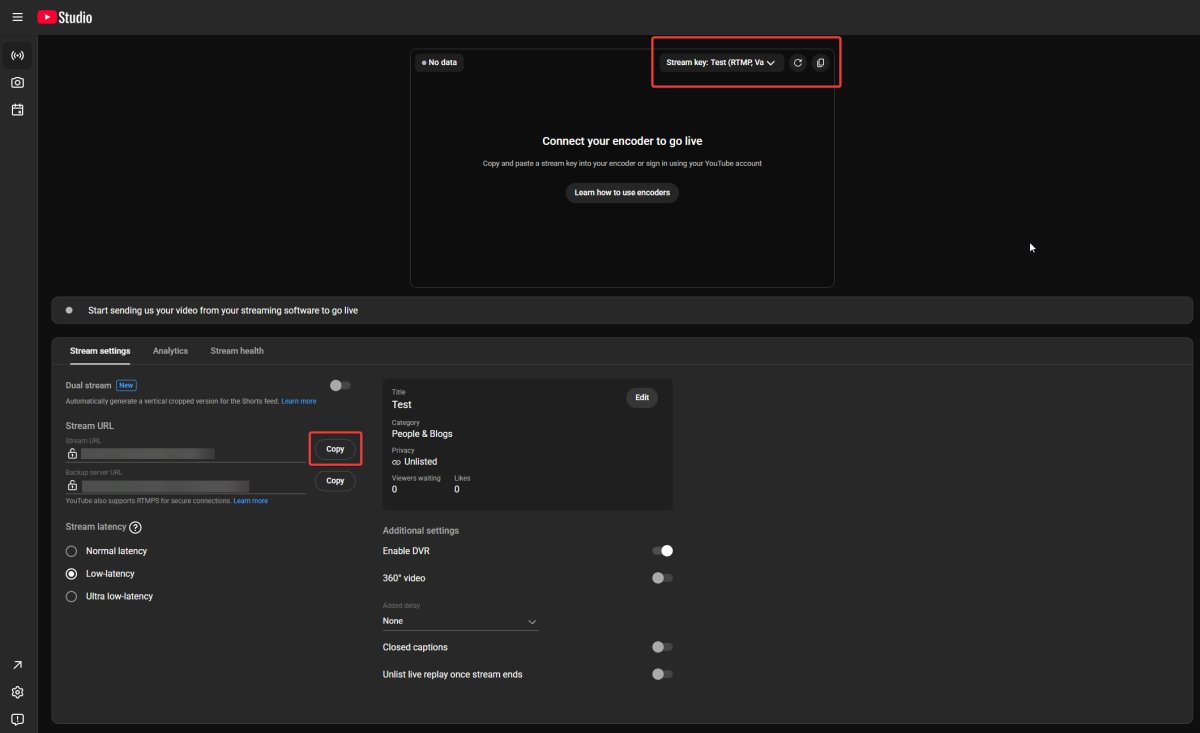Click Connect your encoder to go live heading
The width and height of the screenshot is (1200, 733).
pos(622,142)
